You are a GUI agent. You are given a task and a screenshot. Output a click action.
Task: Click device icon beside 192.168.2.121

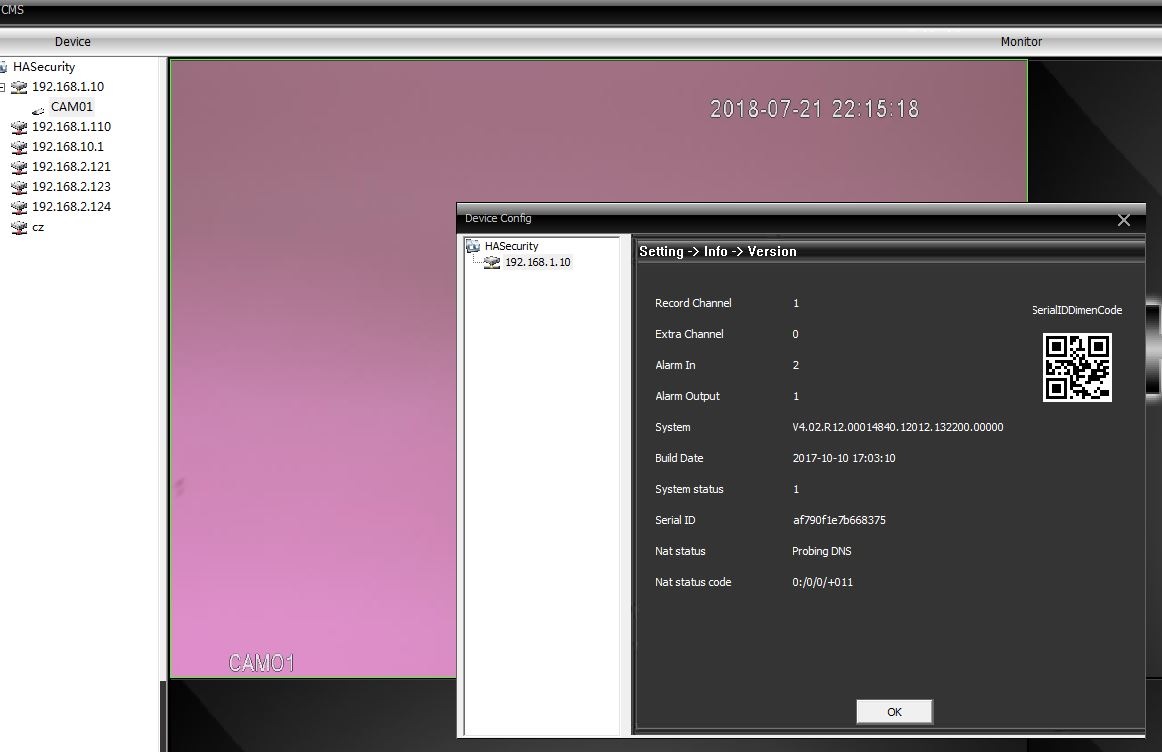(x=19, y=167)
